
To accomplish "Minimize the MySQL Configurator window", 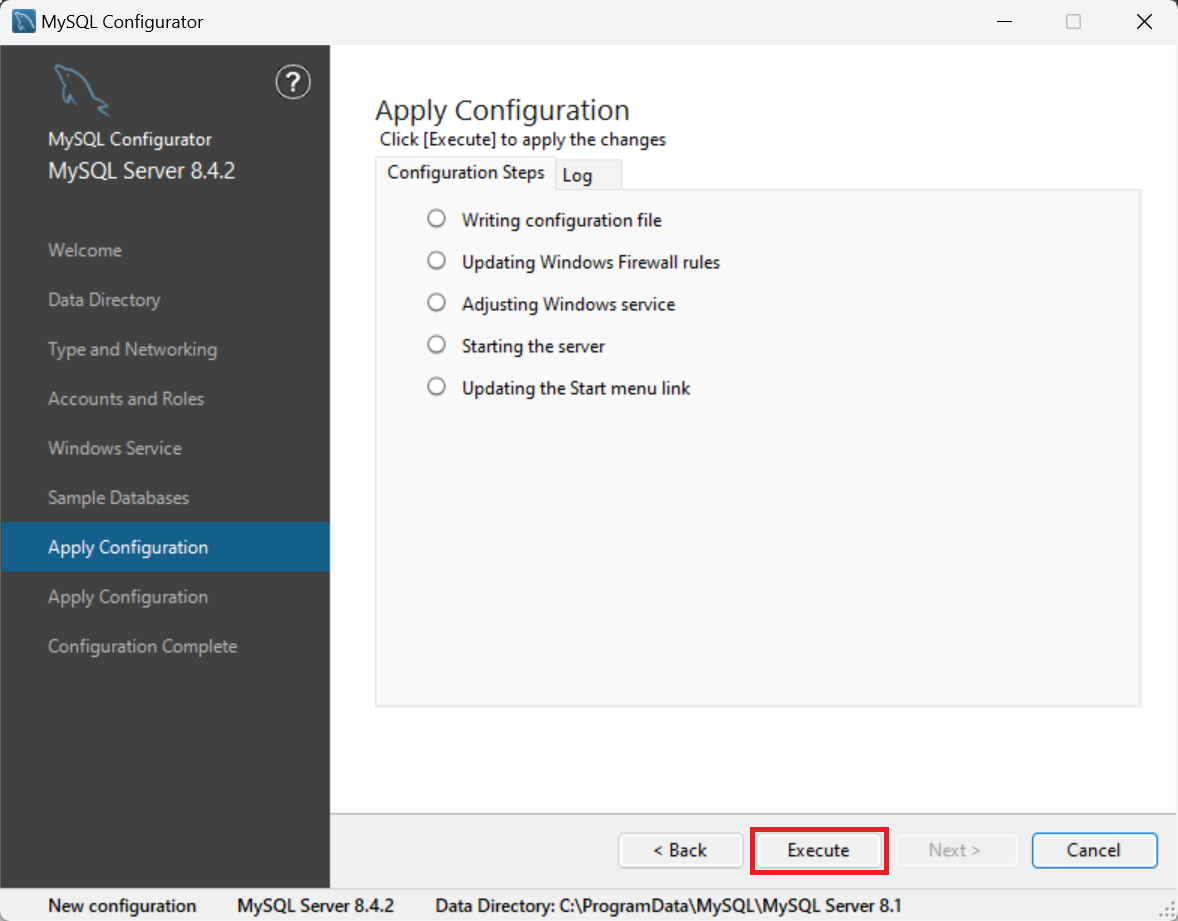I will (1004, 22).
